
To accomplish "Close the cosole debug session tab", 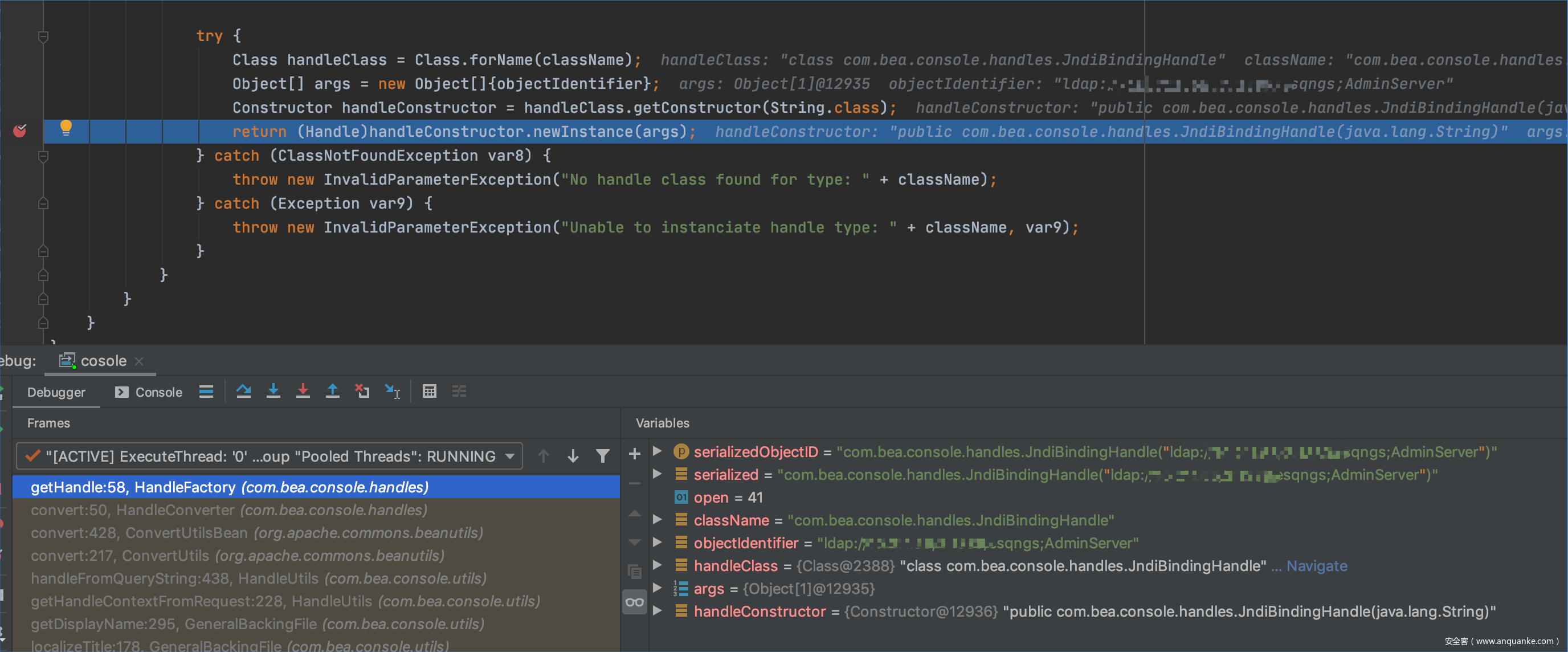I will coord(139,361).
